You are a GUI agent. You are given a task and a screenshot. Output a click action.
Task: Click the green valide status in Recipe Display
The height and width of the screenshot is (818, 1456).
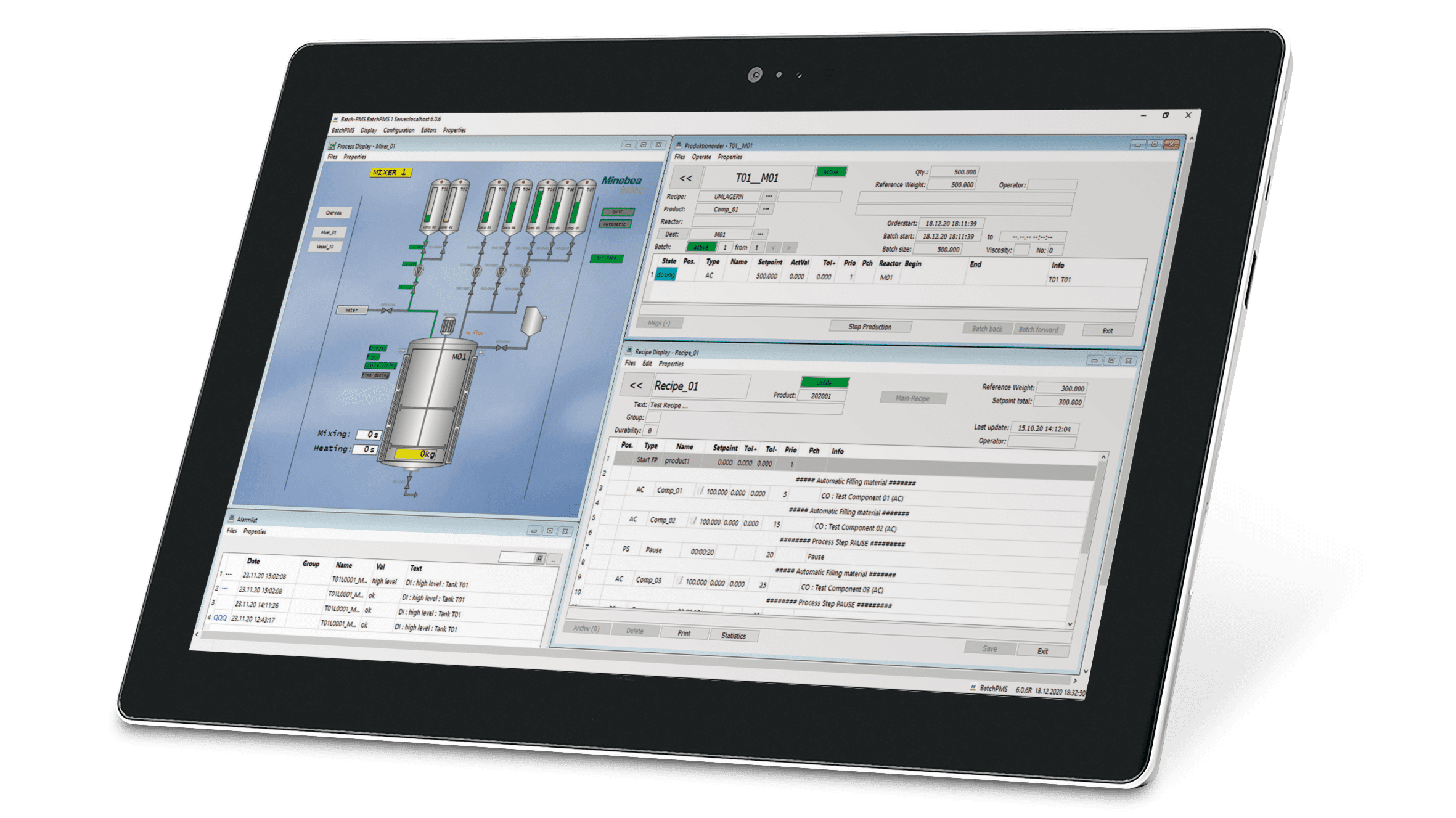click(825, 383)
